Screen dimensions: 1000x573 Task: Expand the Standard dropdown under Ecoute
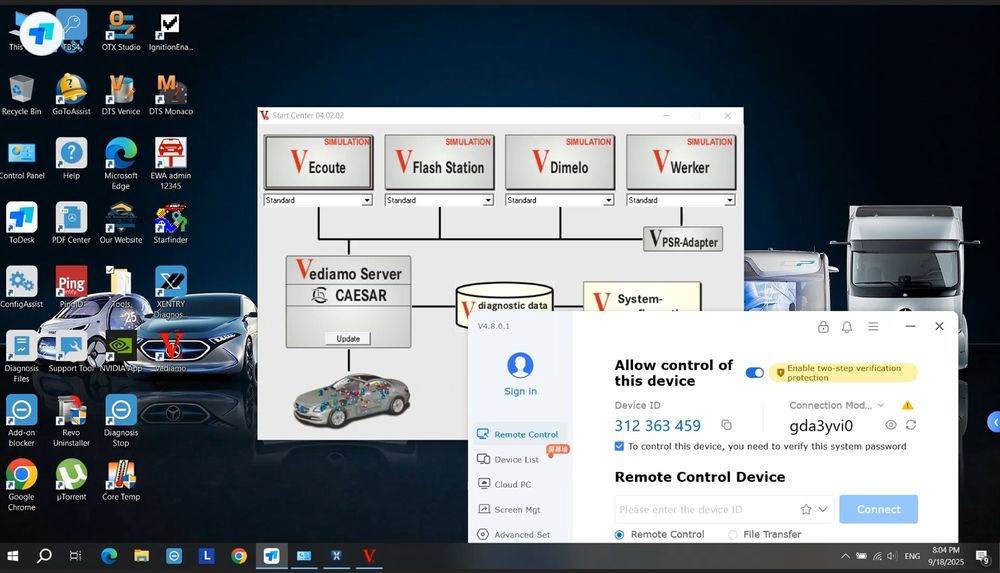[367, 200]
